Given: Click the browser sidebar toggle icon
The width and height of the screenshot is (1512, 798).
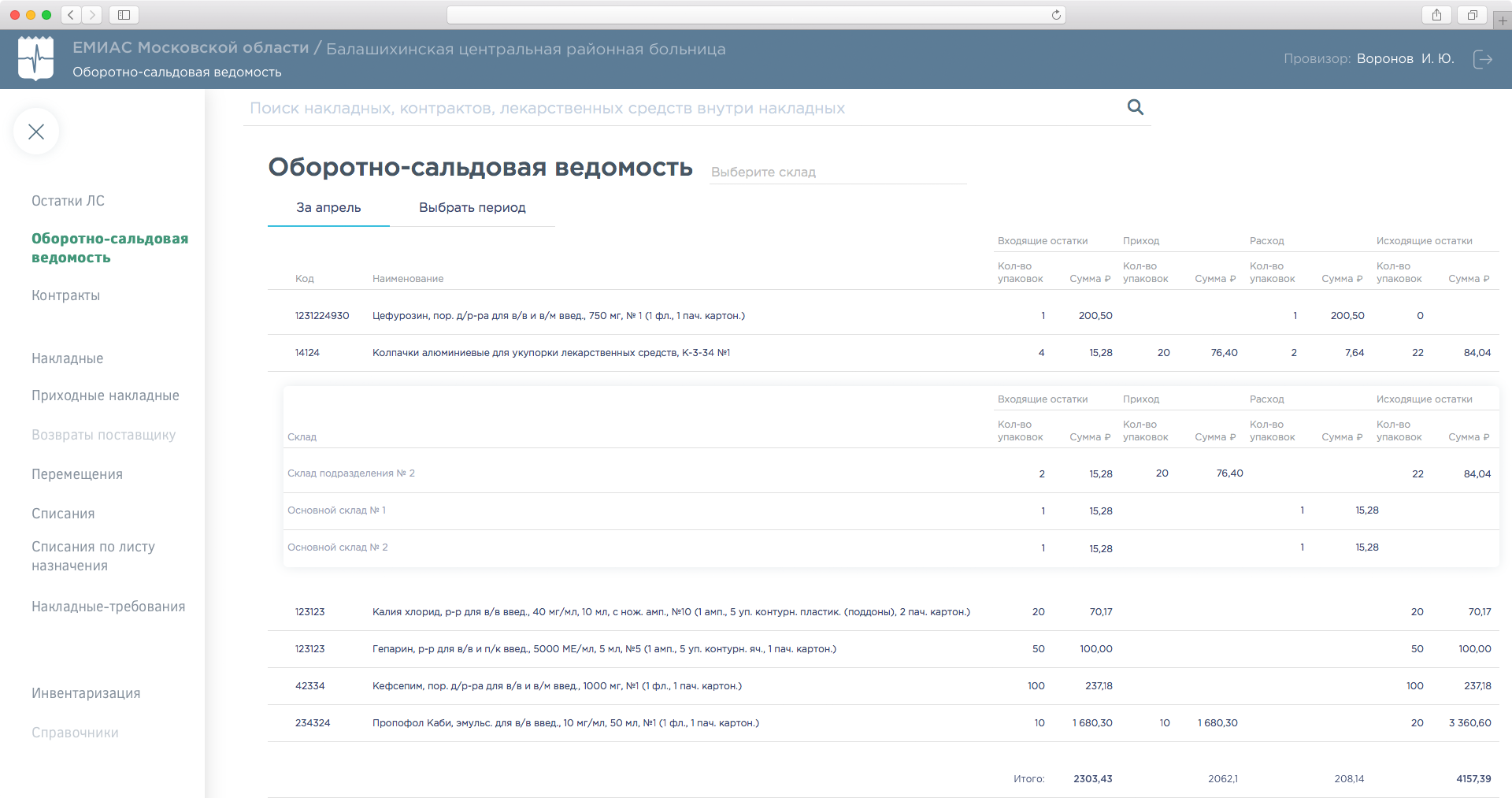Looking at the screenshot, I should click(123, 14).
